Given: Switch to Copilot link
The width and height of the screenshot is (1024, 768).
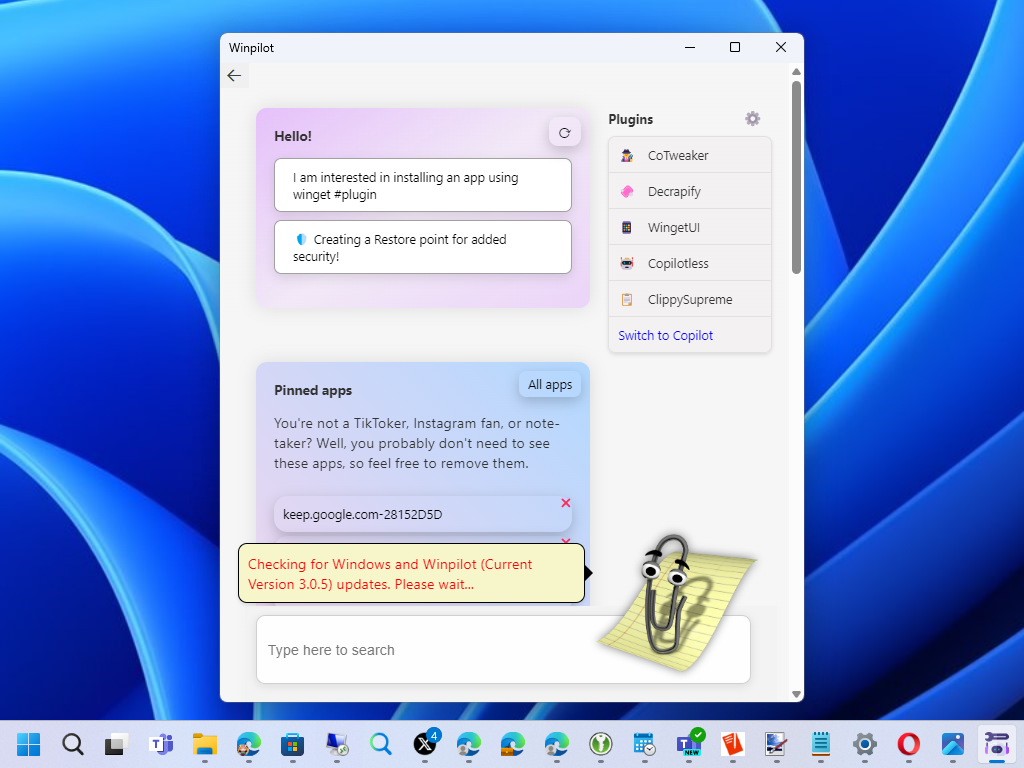Looking at the screenshot, I should point(665,335).
